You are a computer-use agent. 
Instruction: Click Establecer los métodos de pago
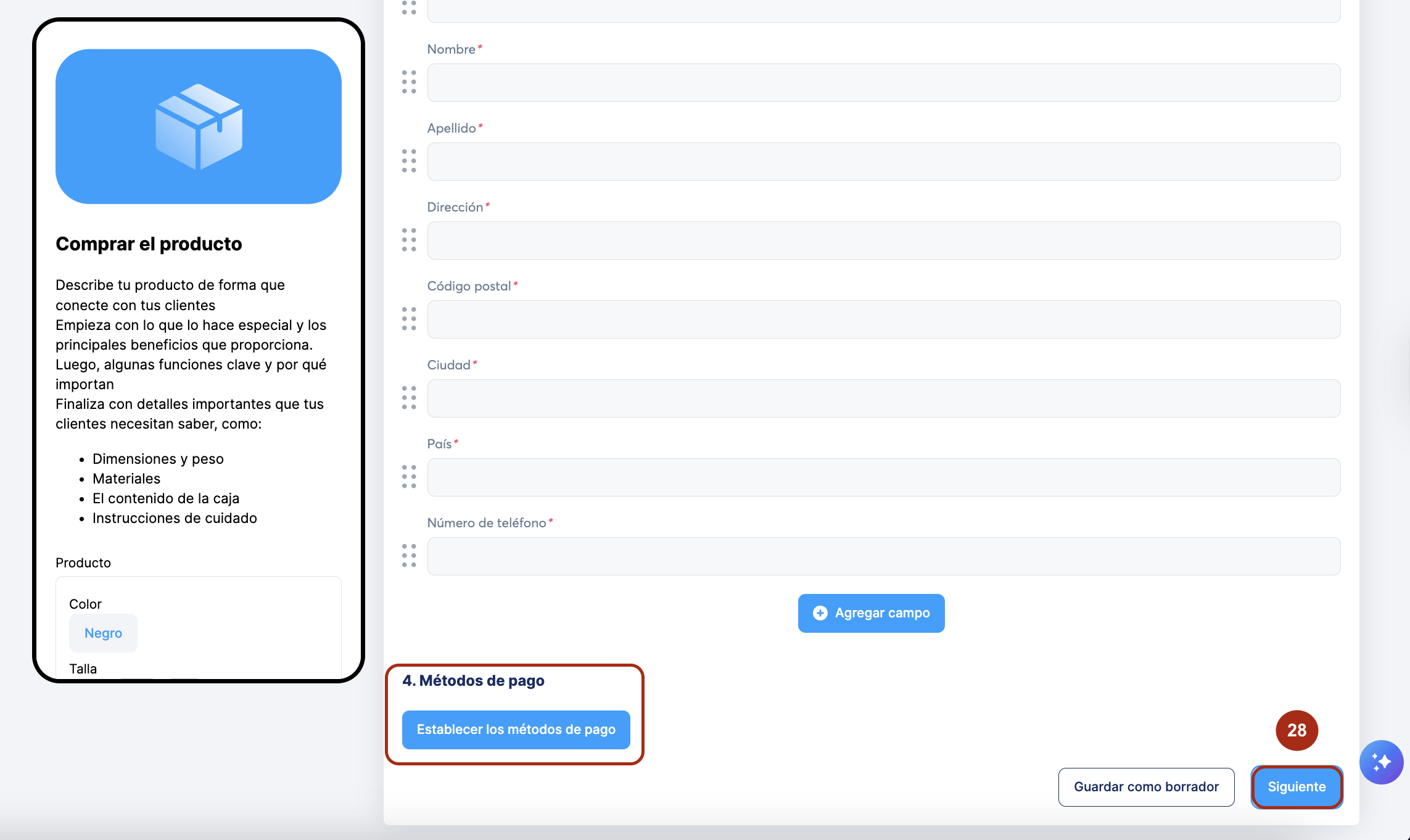coord(516,730)
